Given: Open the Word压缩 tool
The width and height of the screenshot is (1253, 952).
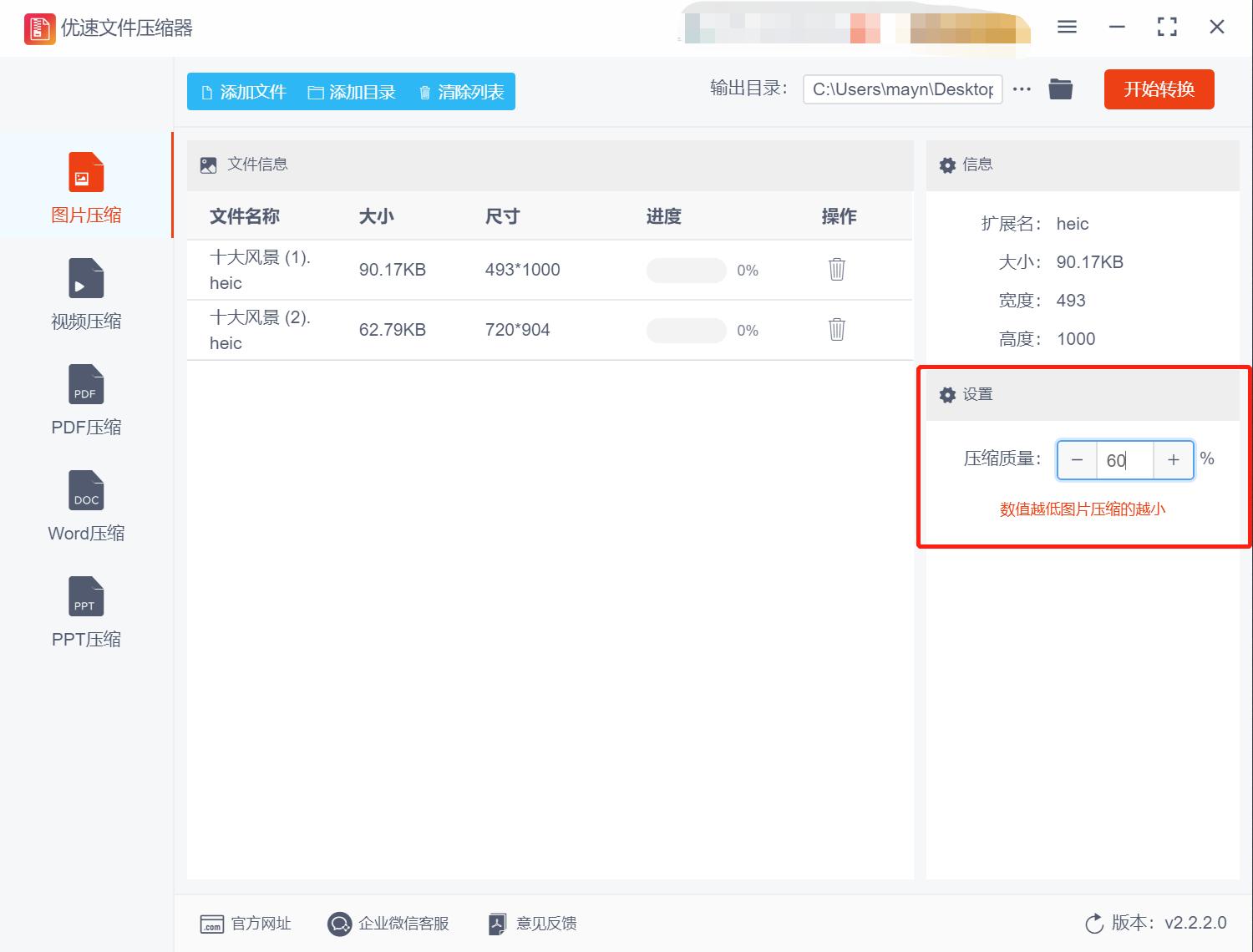Looking at the screenshot, I should (x=84, y=504).
